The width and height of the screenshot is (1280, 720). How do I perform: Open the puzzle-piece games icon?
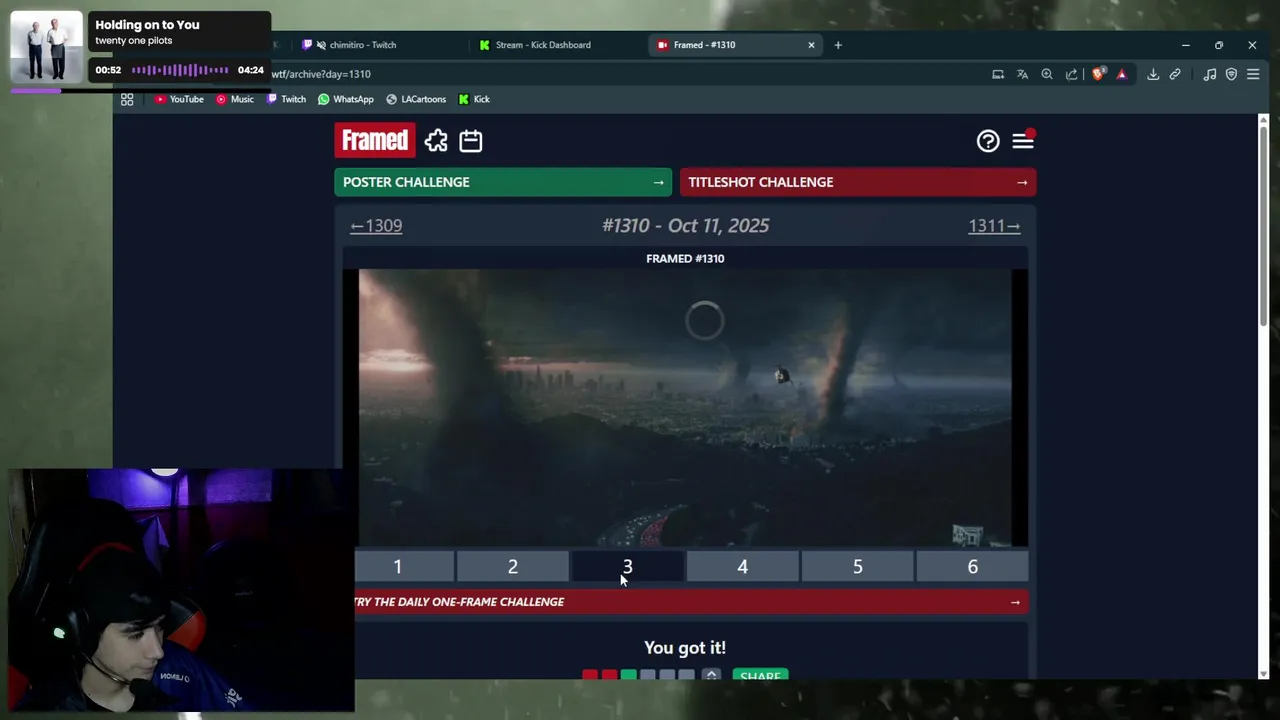point(436,141)
